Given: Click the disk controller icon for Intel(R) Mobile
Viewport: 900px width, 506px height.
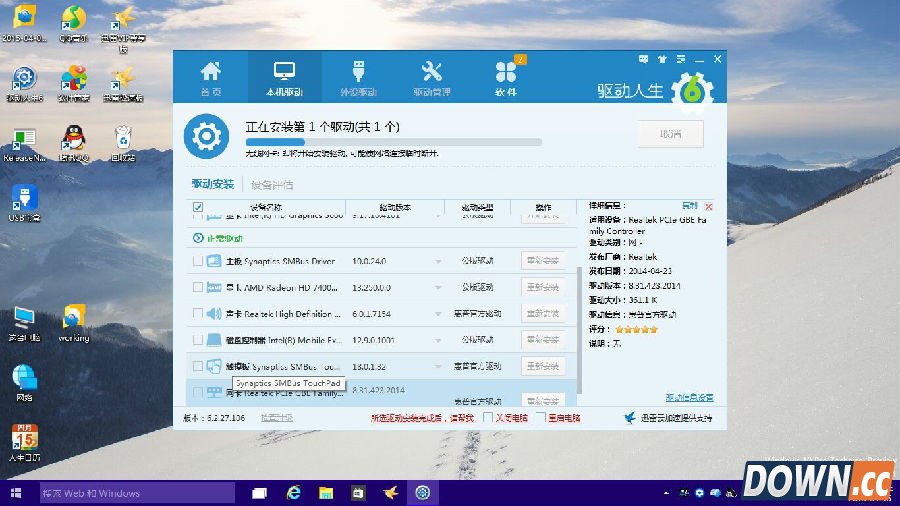Looking at the screenshot, I should click(x=214, y=340).
